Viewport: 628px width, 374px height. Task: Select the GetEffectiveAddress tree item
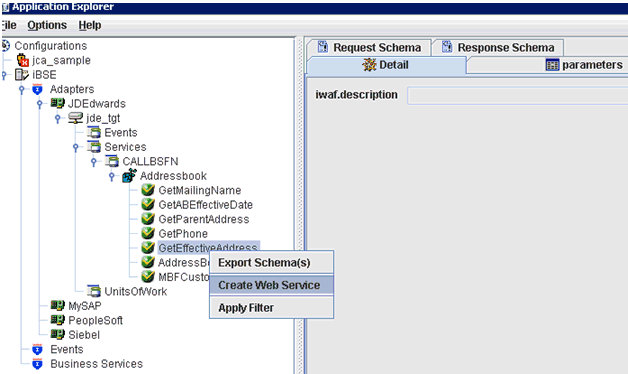coord(209,247)
